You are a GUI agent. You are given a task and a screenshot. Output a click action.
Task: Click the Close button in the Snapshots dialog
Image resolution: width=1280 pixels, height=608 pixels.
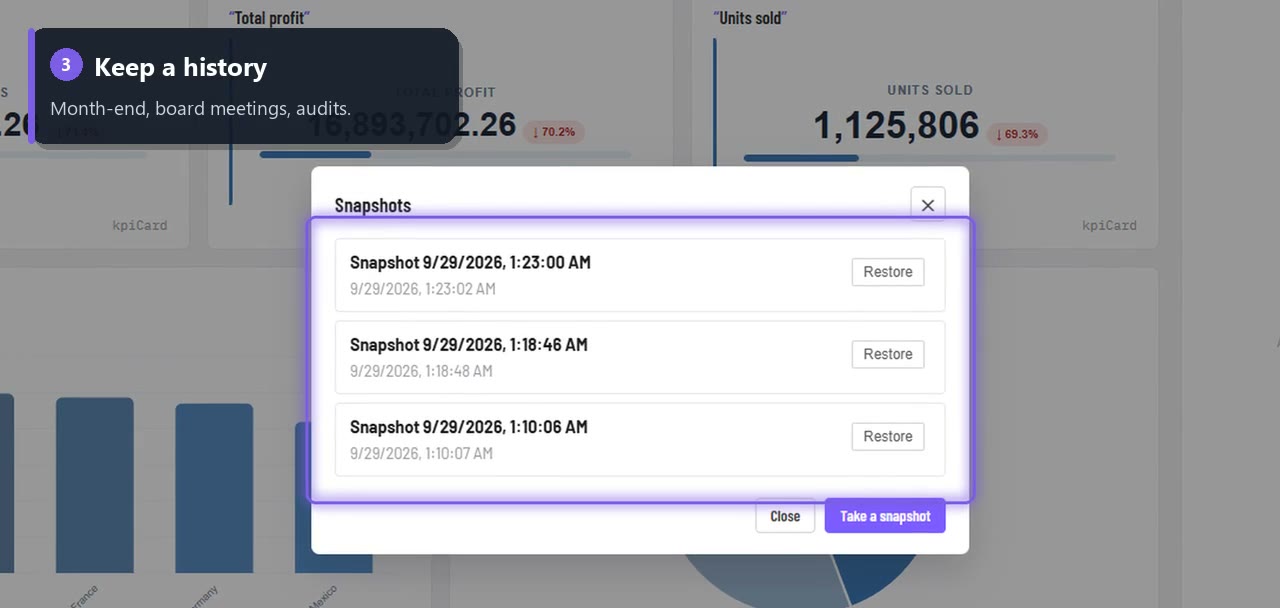(x=785, y=516)
